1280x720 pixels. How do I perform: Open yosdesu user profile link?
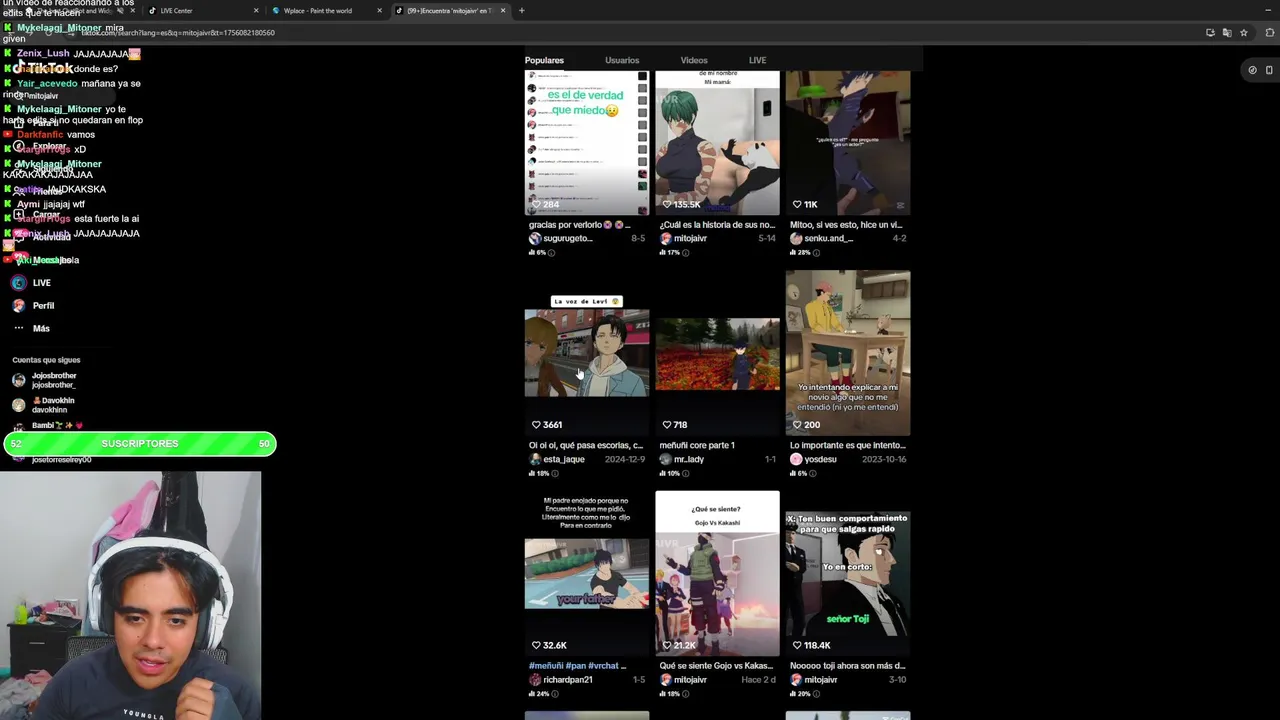pos(820,460)
